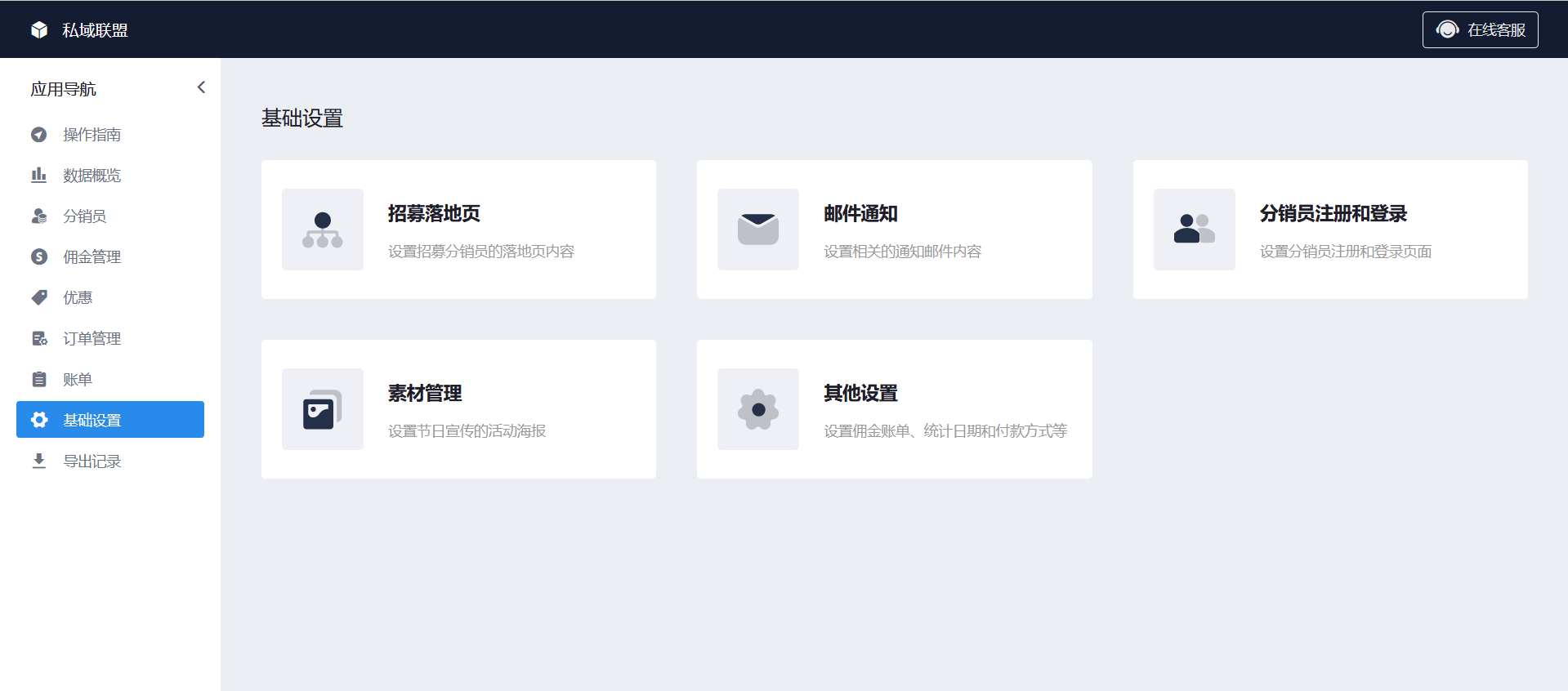This screenshot has width=1568, height=691.
Task: Click the 私域联盟 brand name
Action: [95, 30]
